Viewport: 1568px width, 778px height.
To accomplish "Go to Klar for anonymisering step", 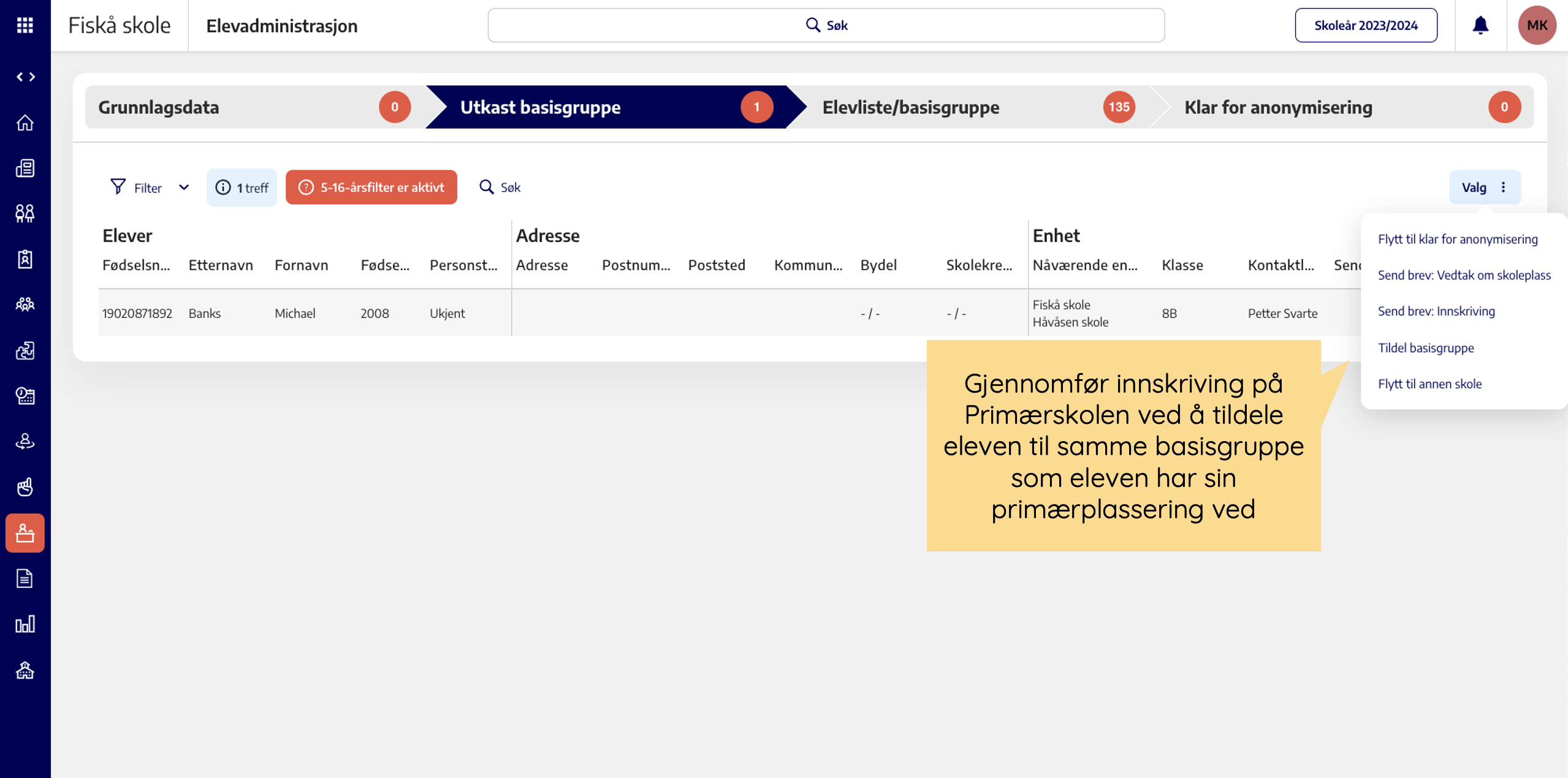I will [1342, 107].
